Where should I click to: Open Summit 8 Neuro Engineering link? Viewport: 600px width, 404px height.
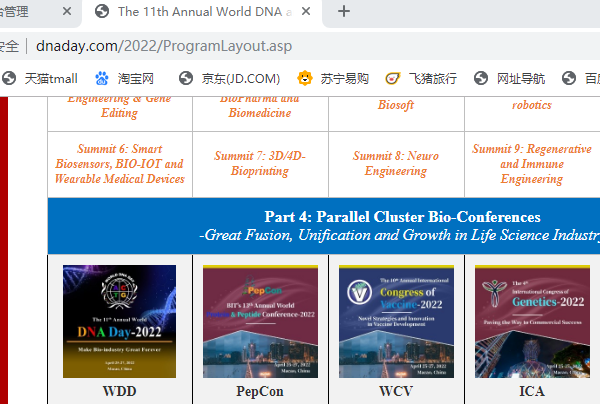click(395, 164)
